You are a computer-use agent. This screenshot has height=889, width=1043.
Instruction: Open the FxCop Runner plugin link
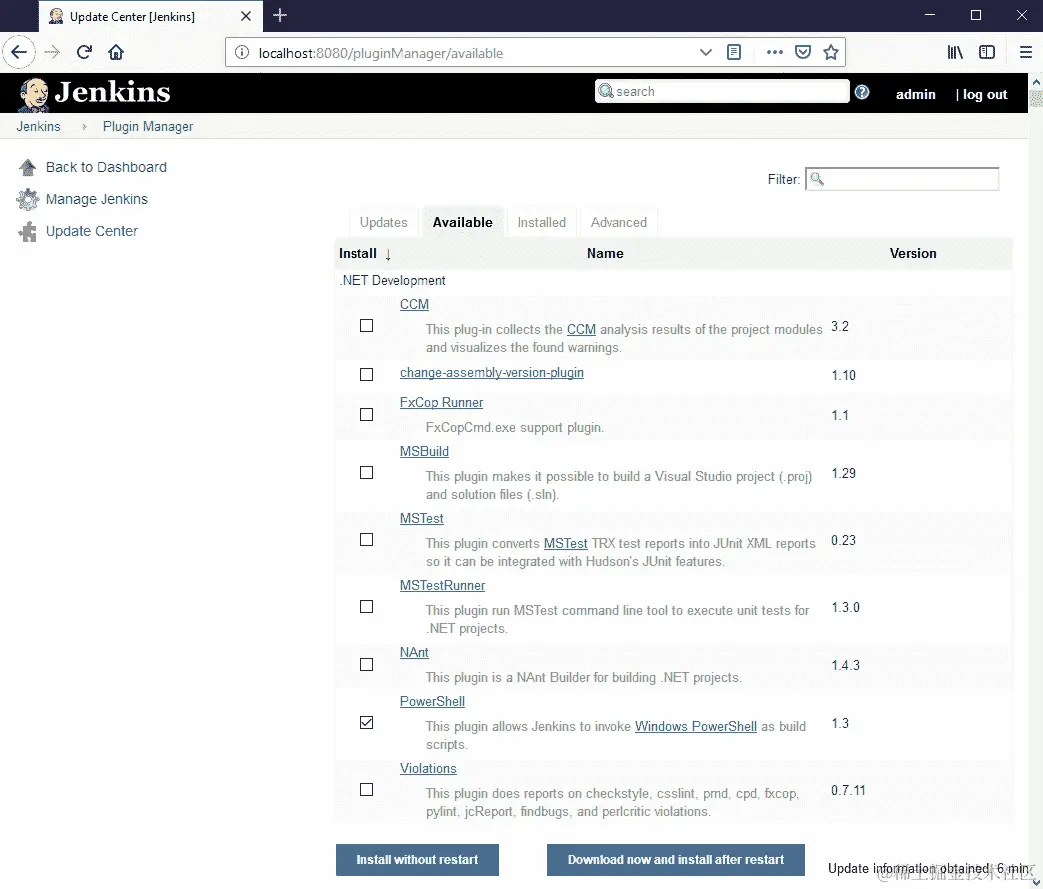(442, 403)
